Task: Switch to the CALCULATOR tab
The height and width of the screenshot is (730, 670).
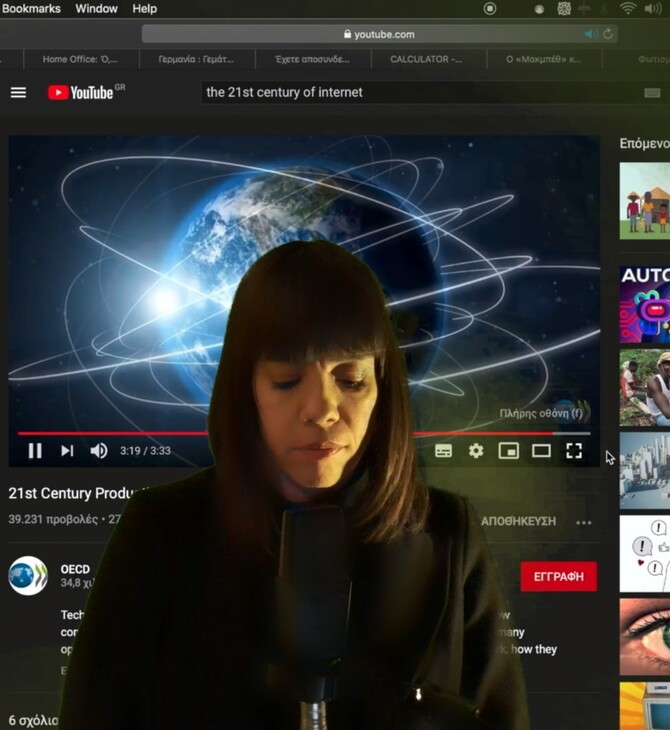Action: coord(427,59)
